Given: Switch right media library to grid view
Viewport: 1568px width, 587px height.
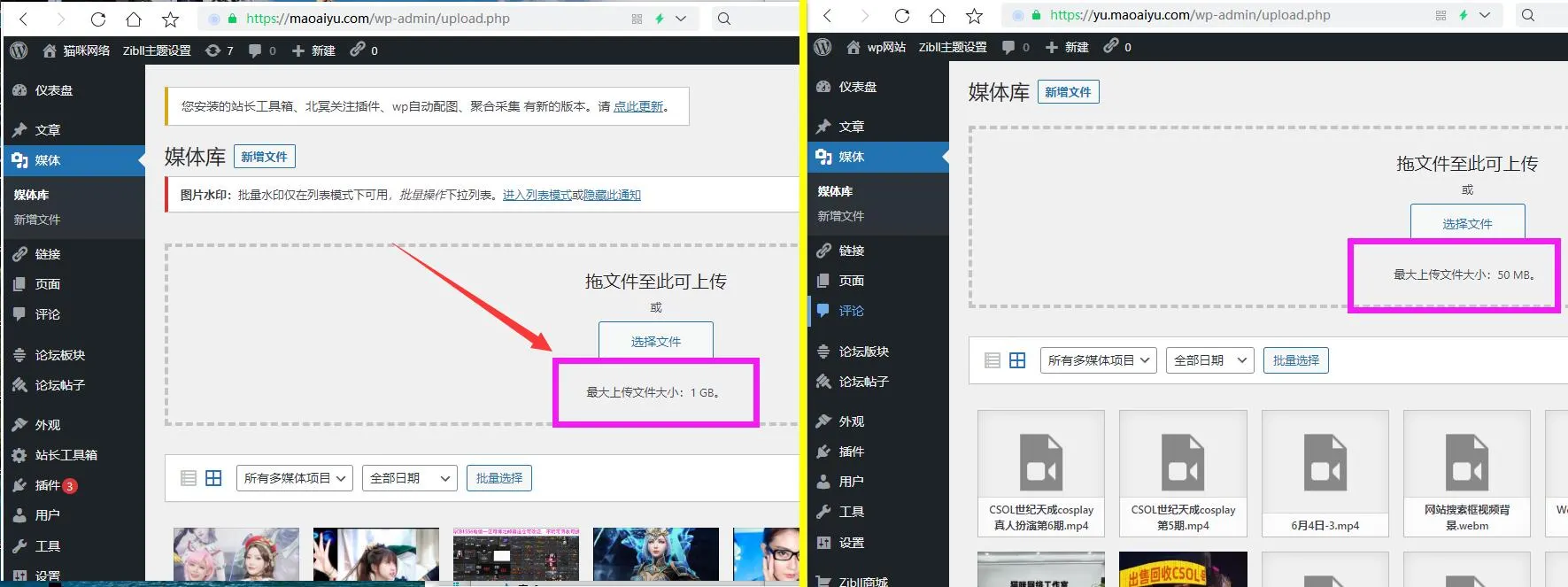Looking at the screenshot, I should (x=1017, y=360).
